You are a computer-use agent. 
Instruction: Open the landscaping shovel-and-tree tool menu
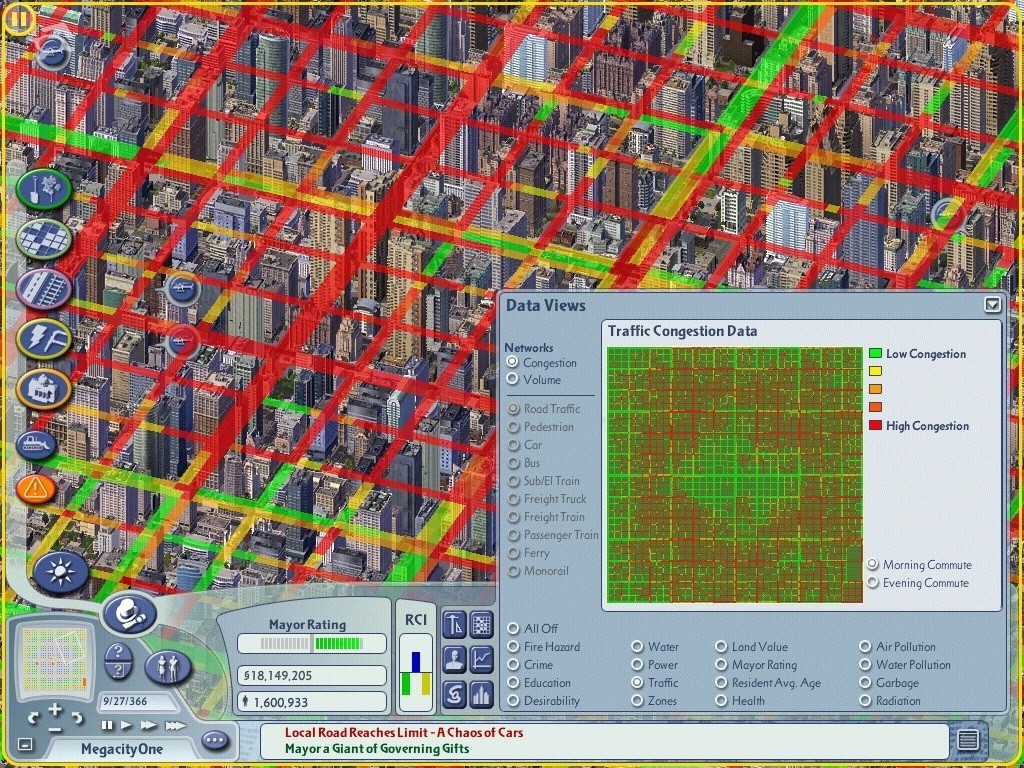[x=44, y=189]
